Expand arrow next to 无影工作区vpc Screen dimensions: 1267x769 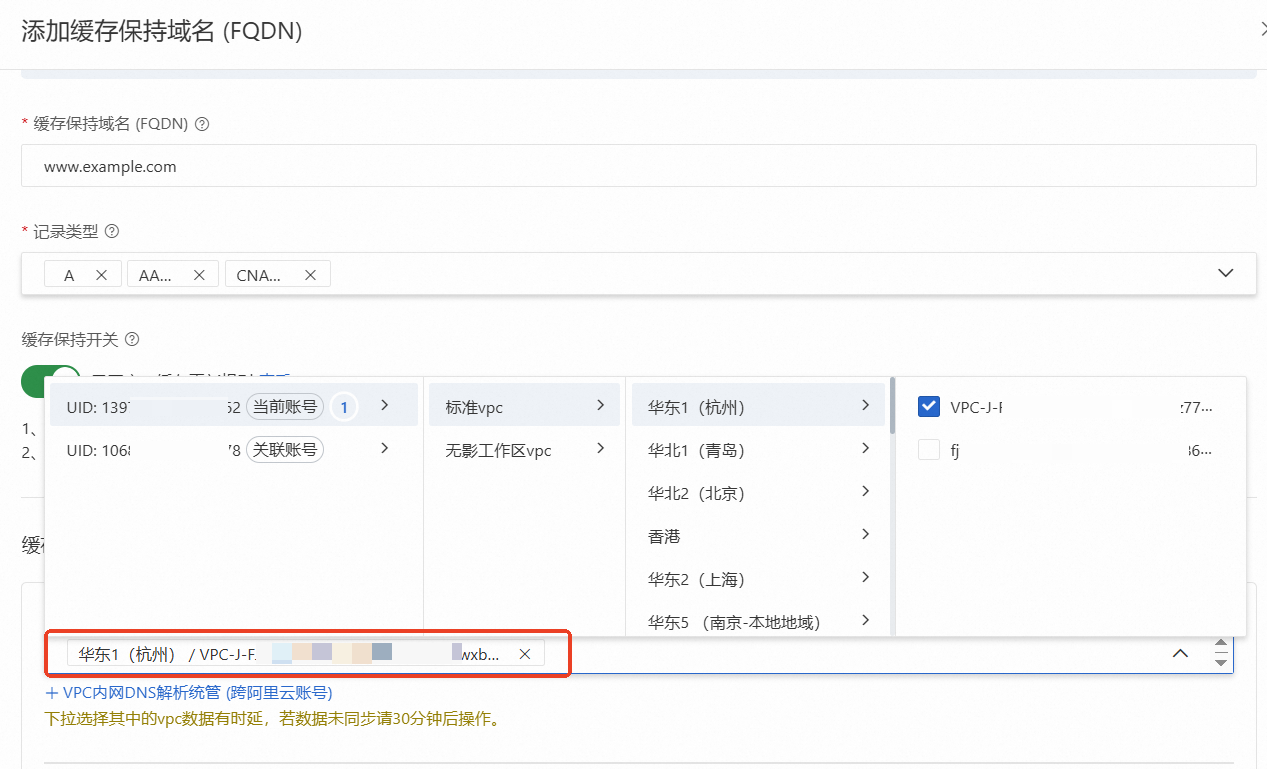point(600,448)
